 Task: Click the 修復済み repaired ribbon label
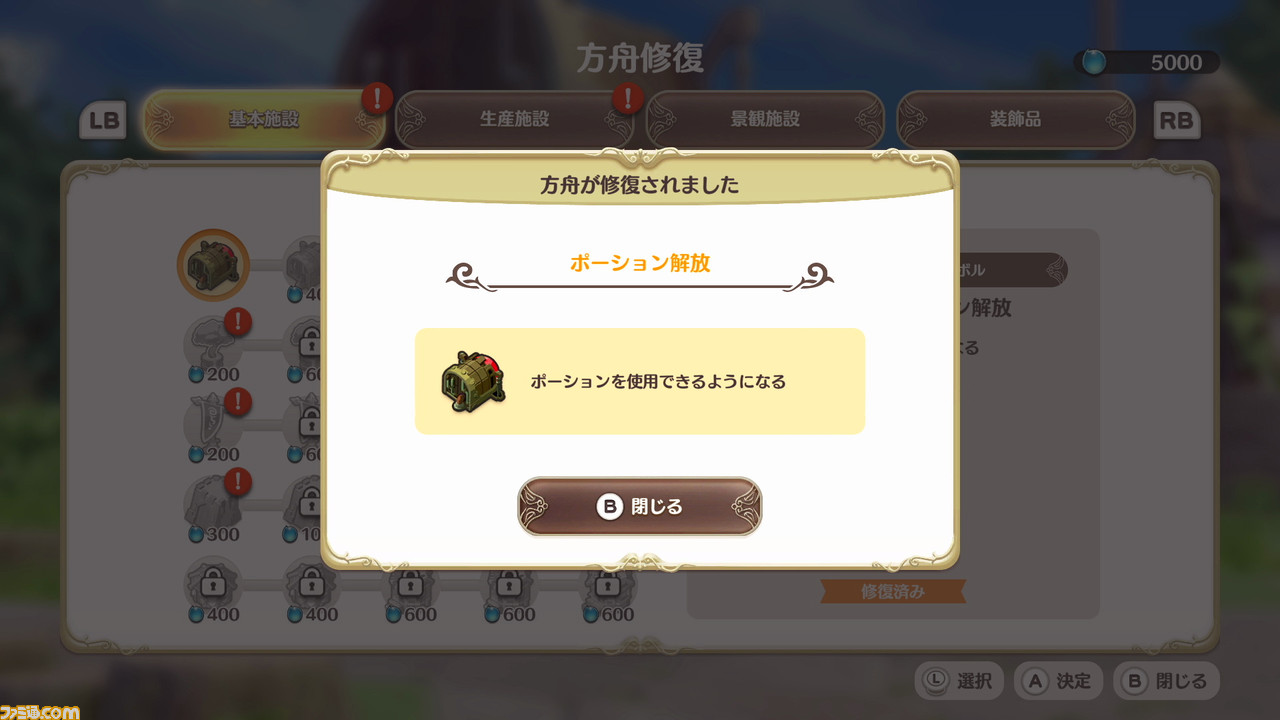click(893, 591)
